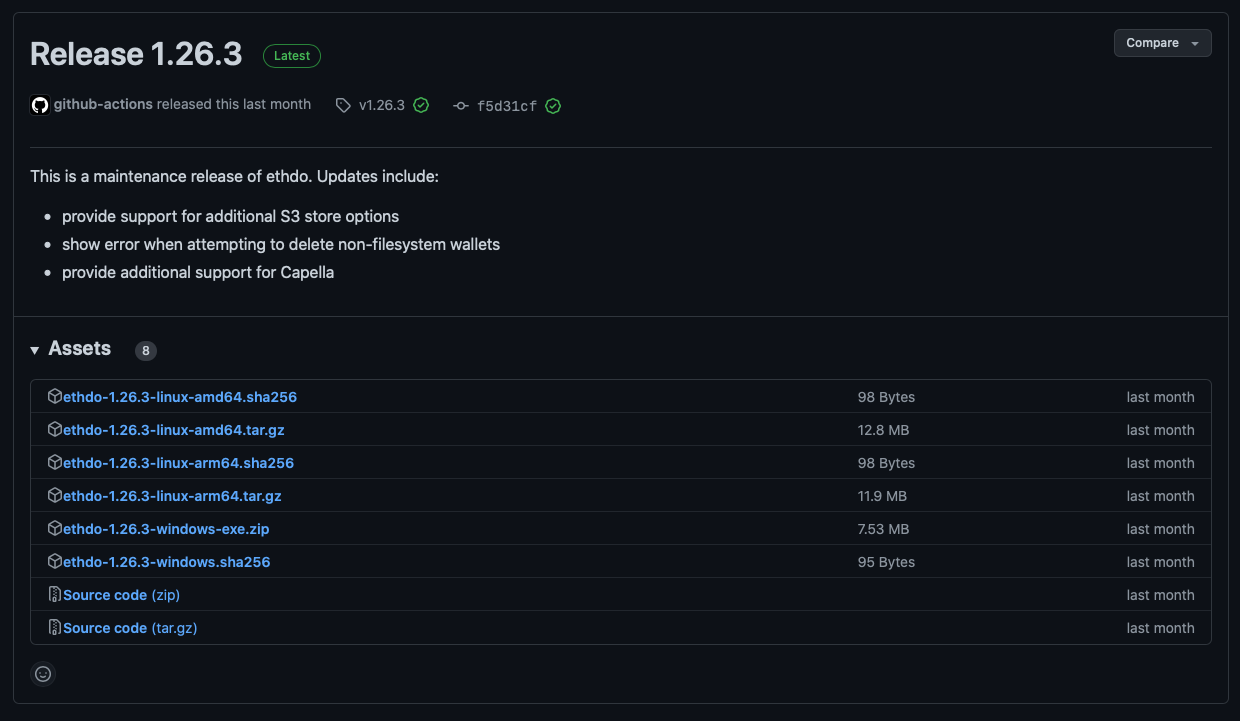Download ethdo-1.26.3-windows.sha256
1240x721 pixels.
point(167,562)
